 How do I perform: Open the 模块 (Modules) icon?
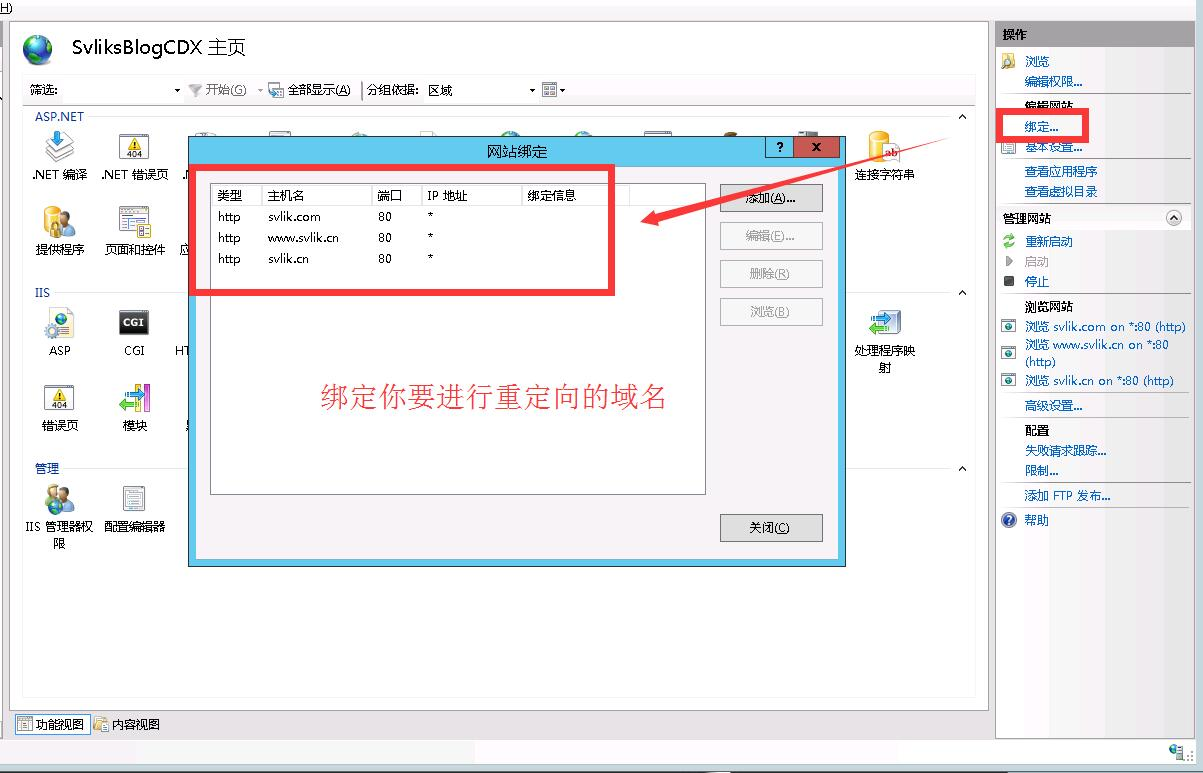click(x=135, y=404)
